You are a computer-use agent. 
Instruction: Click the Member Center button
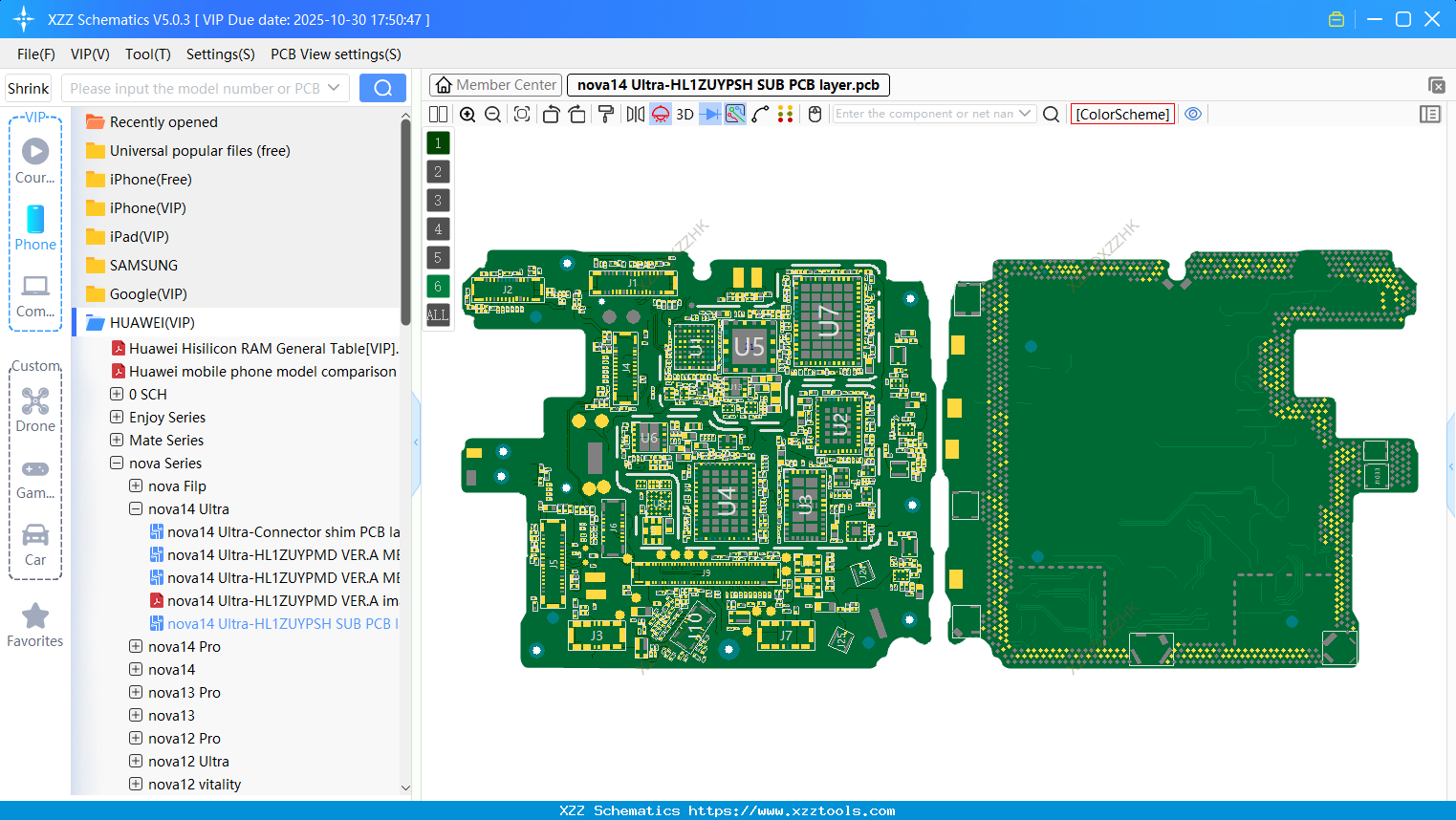(x=496, y=85)
